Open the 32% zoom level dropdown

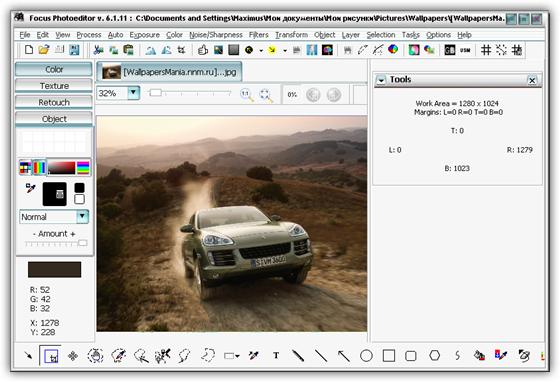click(x=133, y=93)
